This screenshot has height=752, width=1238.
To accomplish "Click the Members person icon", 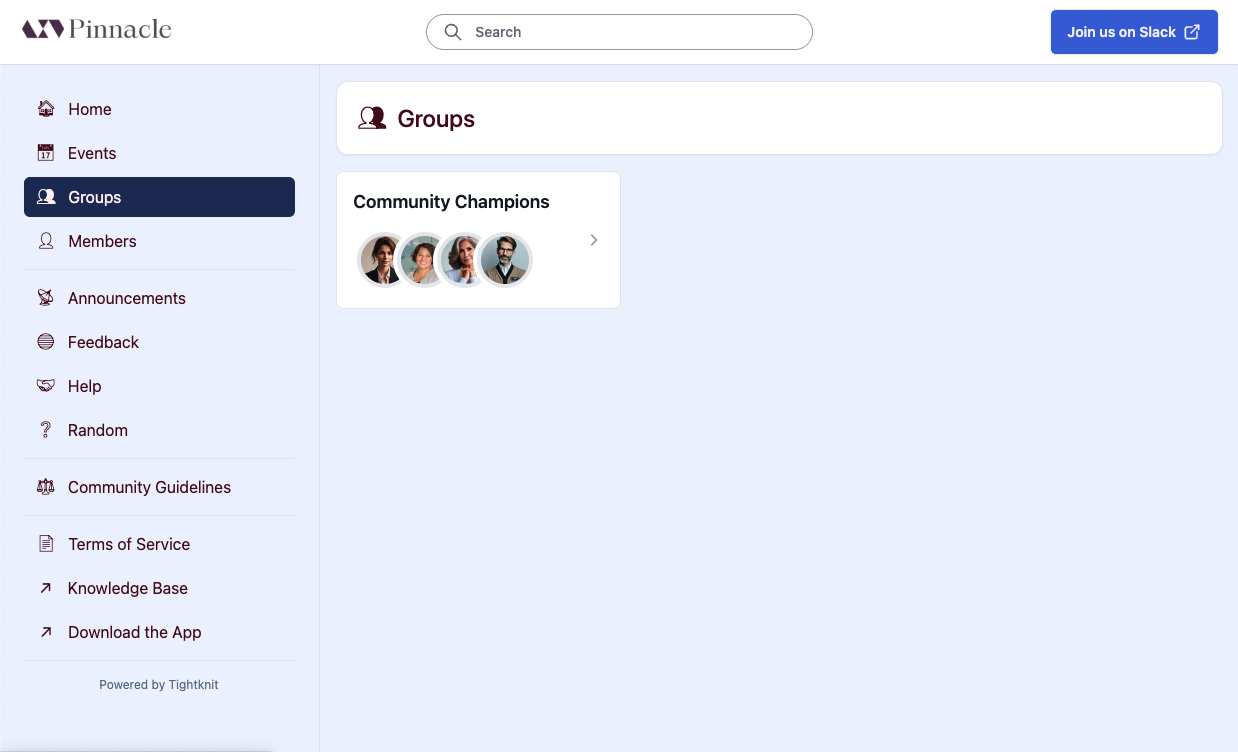I will tap(46, 241).
